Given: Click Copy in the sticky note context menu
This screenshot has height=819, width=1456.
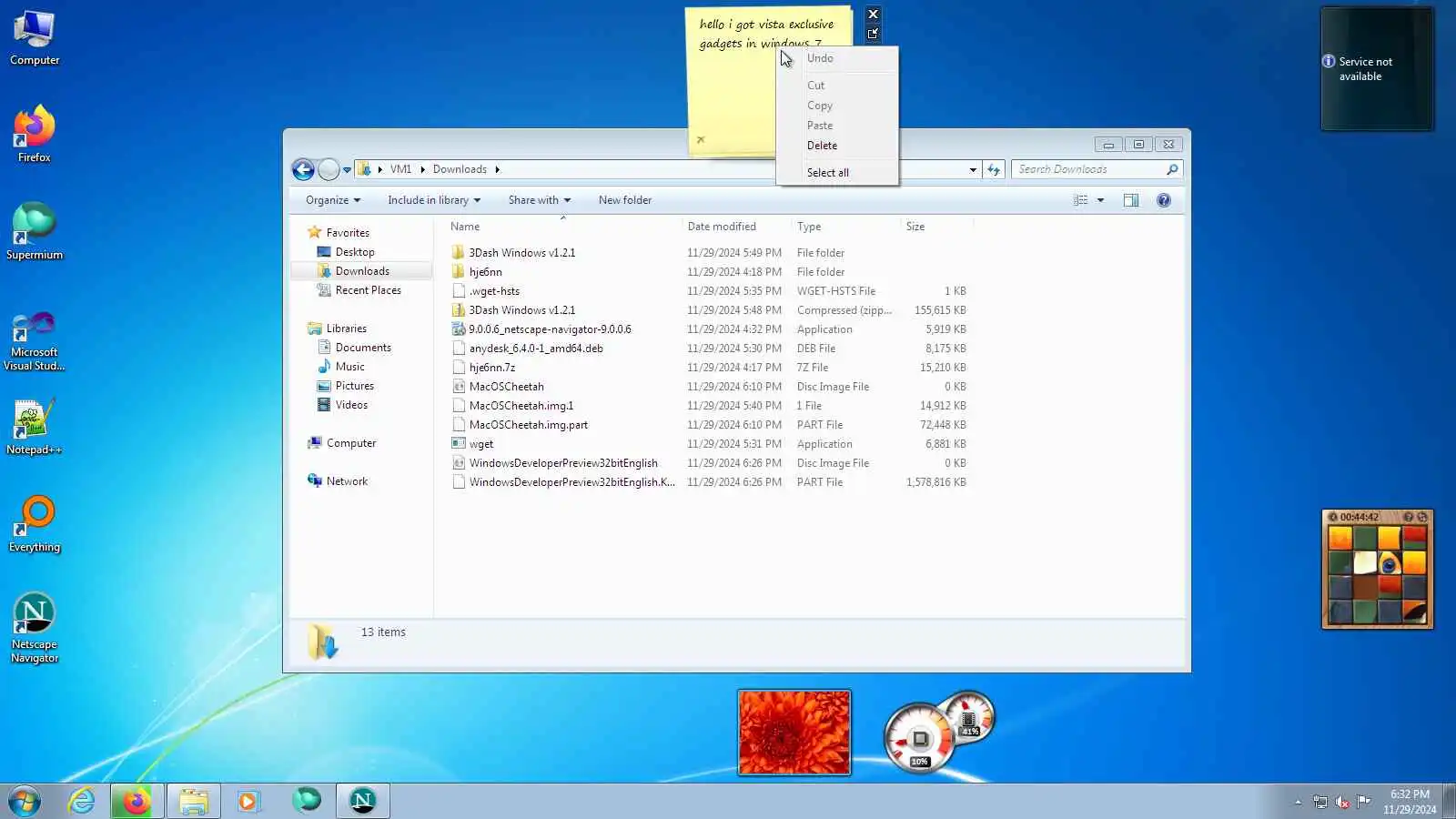Looking at the screenshot, I should 837,106.
